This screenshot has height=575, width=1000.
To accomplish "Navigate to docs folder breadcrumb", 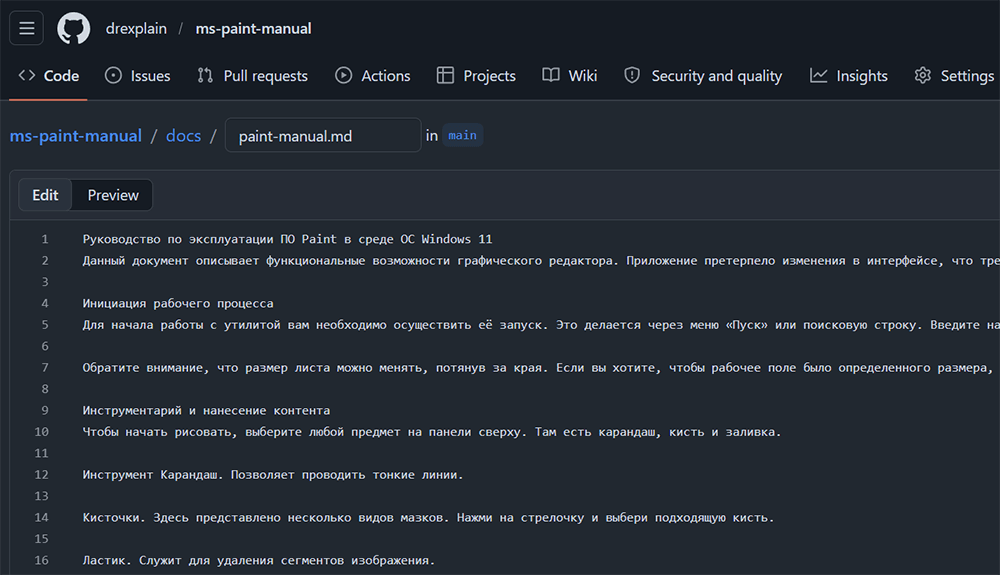I will coord(183,136).
